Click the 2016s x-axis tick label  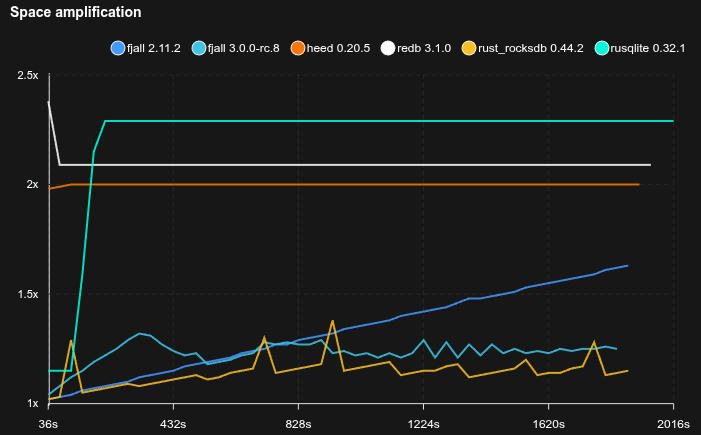[x=673, y=422]
